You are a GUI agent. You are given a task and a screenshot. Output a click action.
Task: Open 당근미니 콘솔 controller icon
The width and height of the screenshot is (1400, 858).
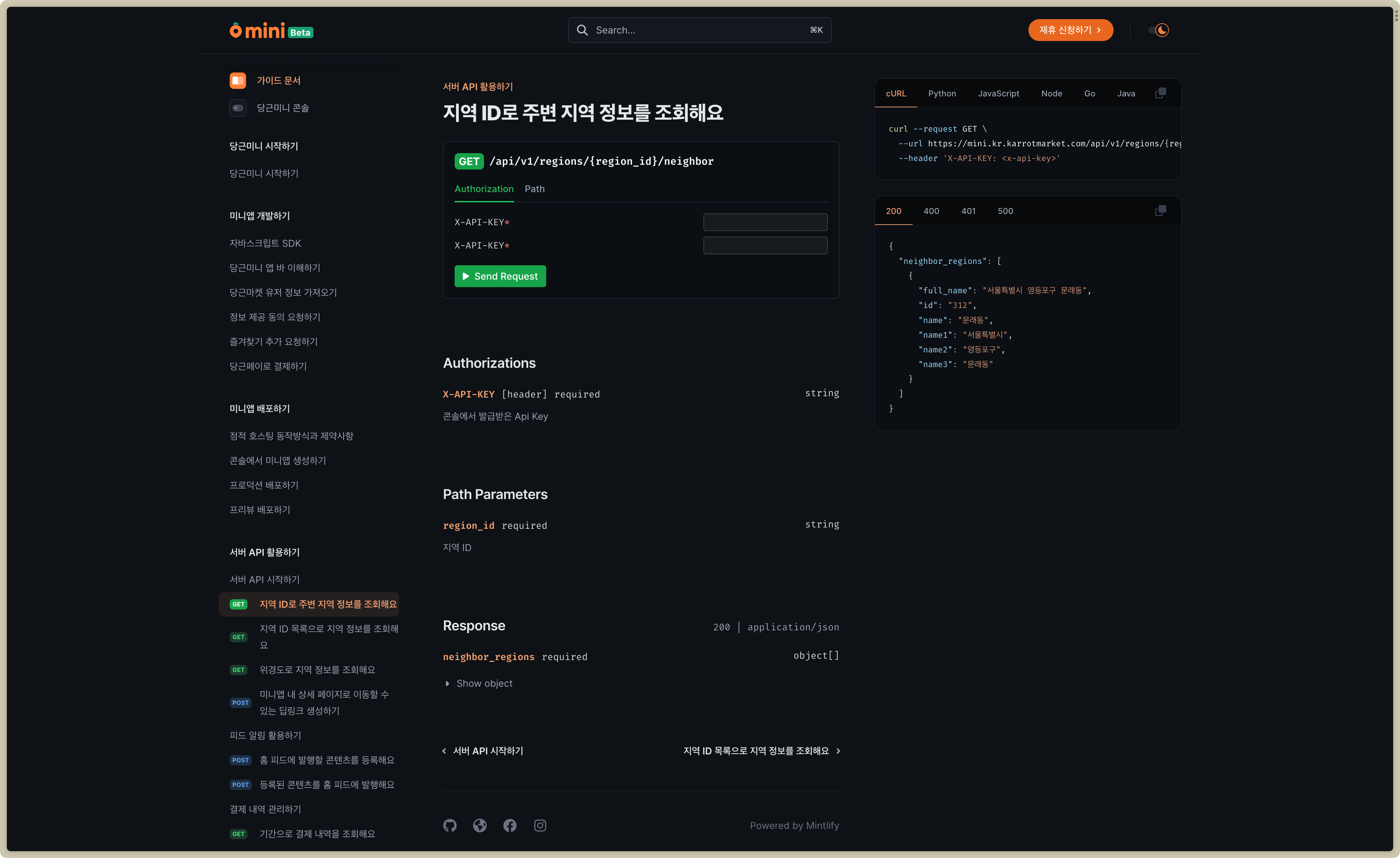point(238,108)
